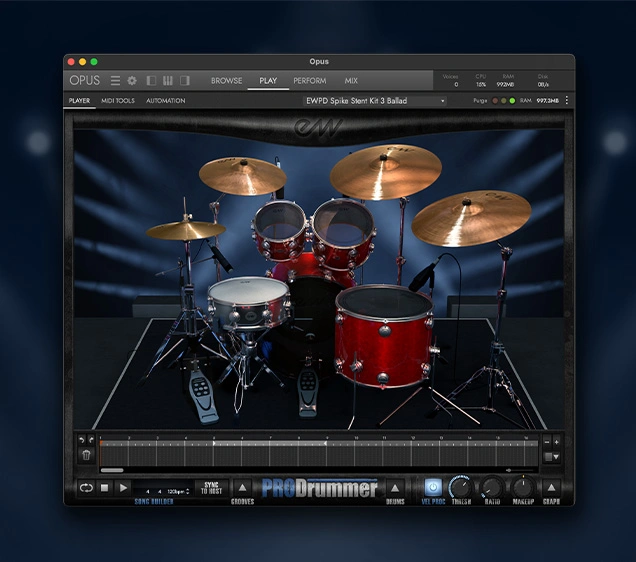The width and height of the screenshot is (636, 562).
Task: Click the PRODrummer logo
Action: tap(320, 489)
